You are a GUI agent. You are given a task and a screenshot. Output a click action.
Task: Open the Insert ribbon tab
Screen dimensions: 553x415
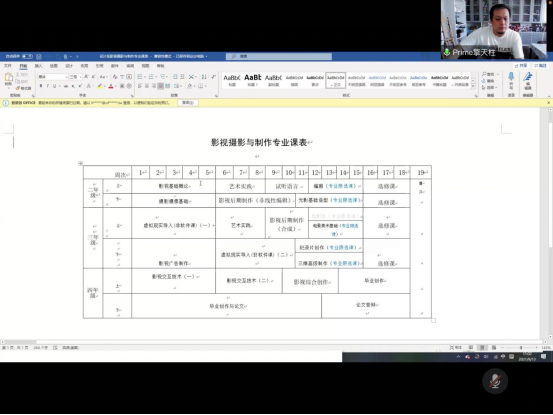click(38, 66)
